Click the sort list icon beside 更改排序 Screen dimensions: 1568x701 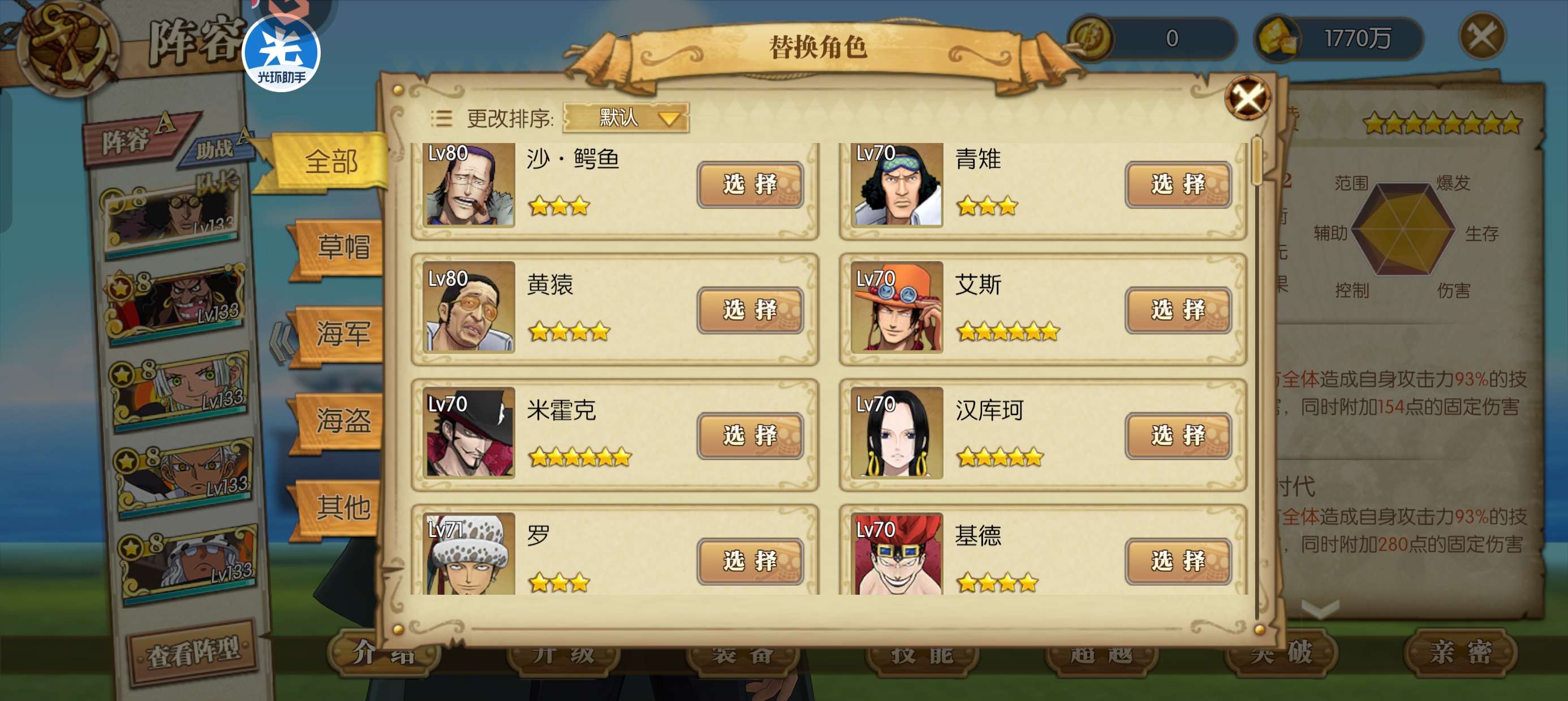click(441, 118)
